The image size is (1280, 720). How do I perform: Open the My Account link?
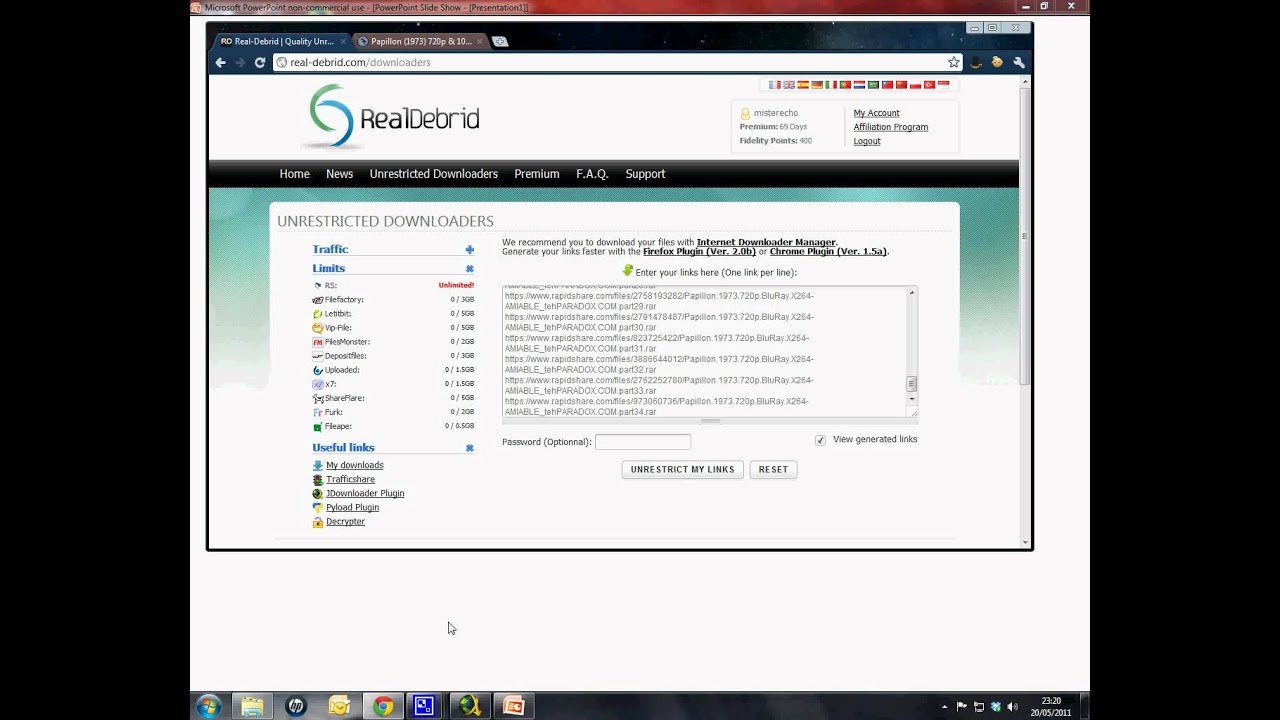click(876, 113)
